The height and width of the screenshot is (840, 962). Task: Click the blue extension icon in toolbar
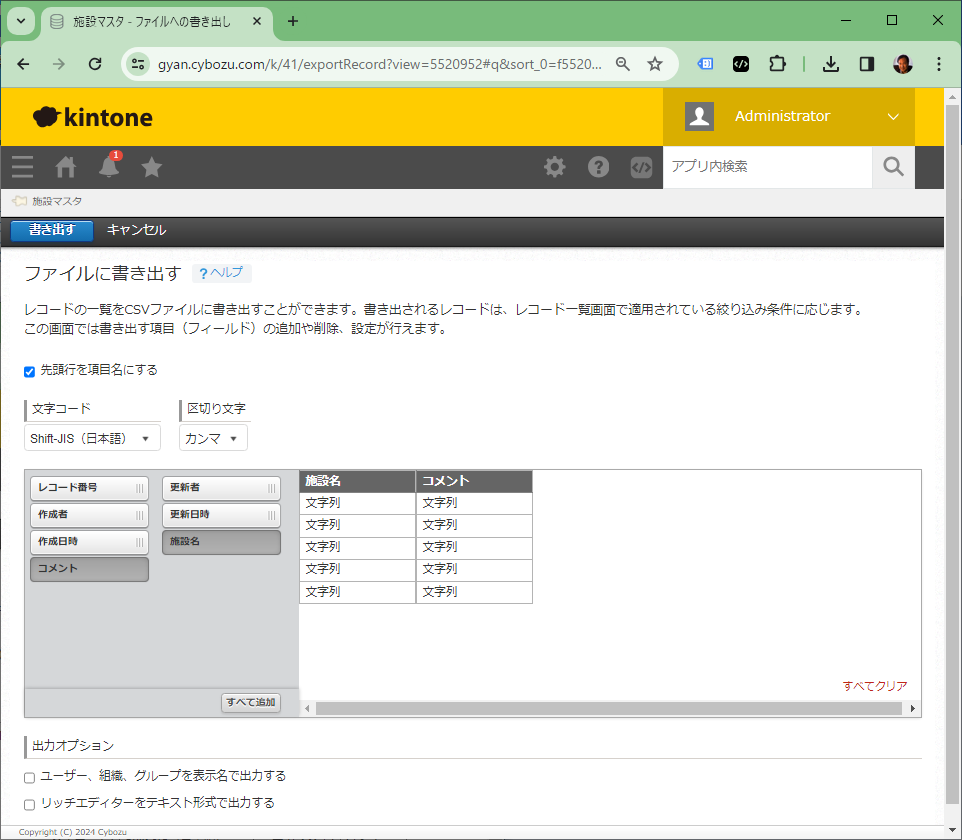click(706, 64)
